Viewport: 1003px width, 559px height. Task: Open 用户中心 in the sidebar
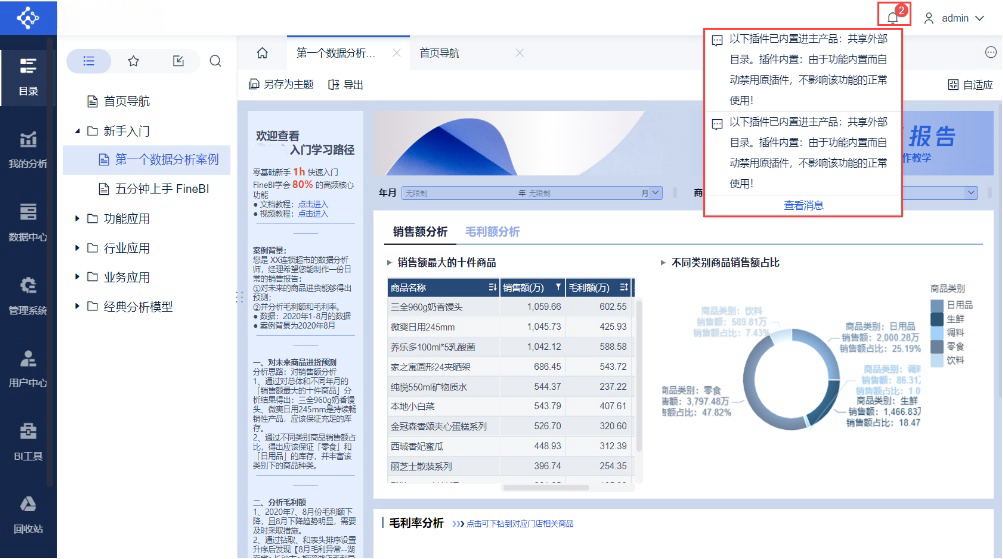tap(28, 368)
